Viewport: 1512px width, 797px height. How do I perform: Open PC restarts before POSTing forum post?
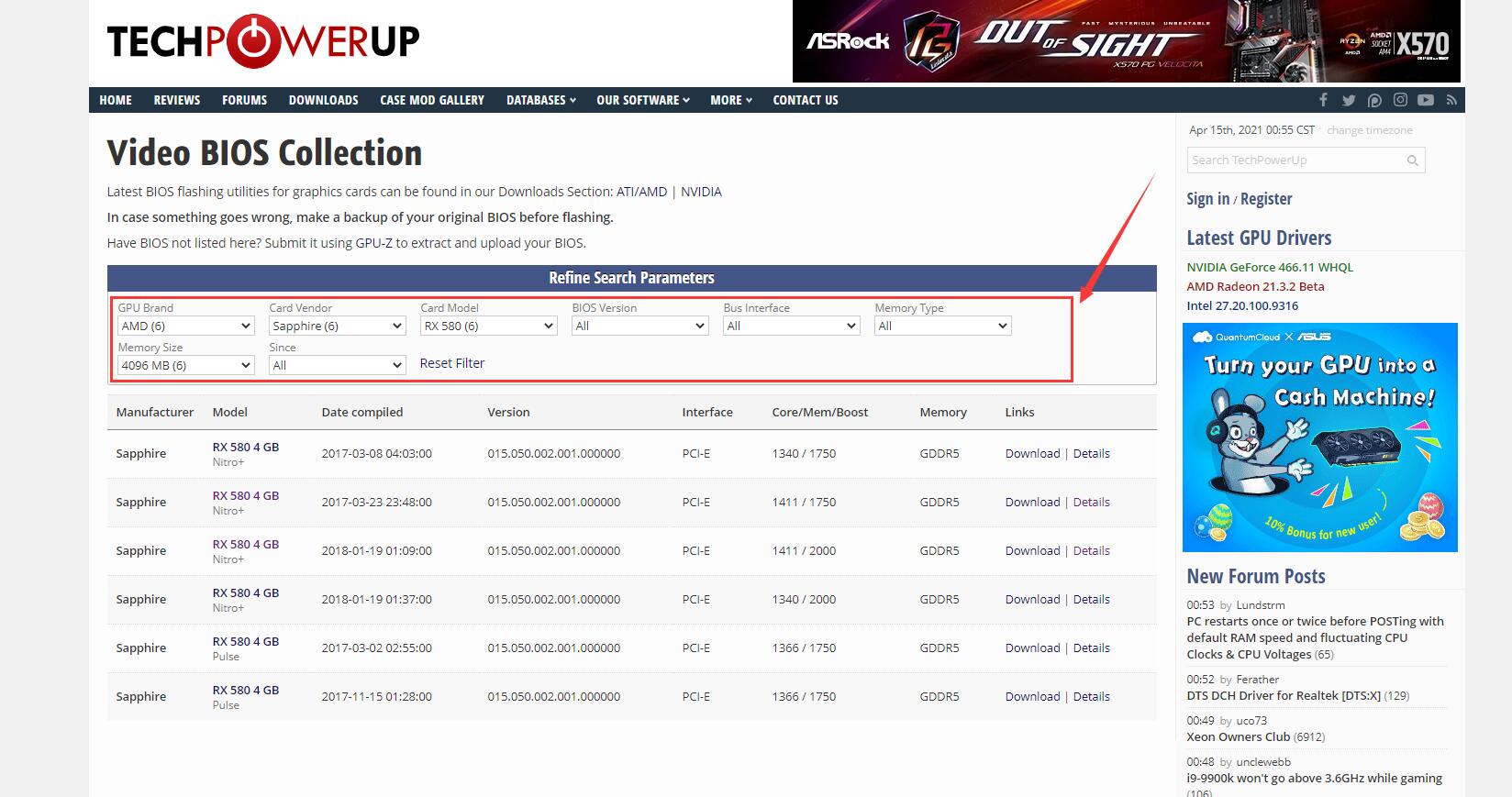pyautogui.click(x=1315, y=638)
